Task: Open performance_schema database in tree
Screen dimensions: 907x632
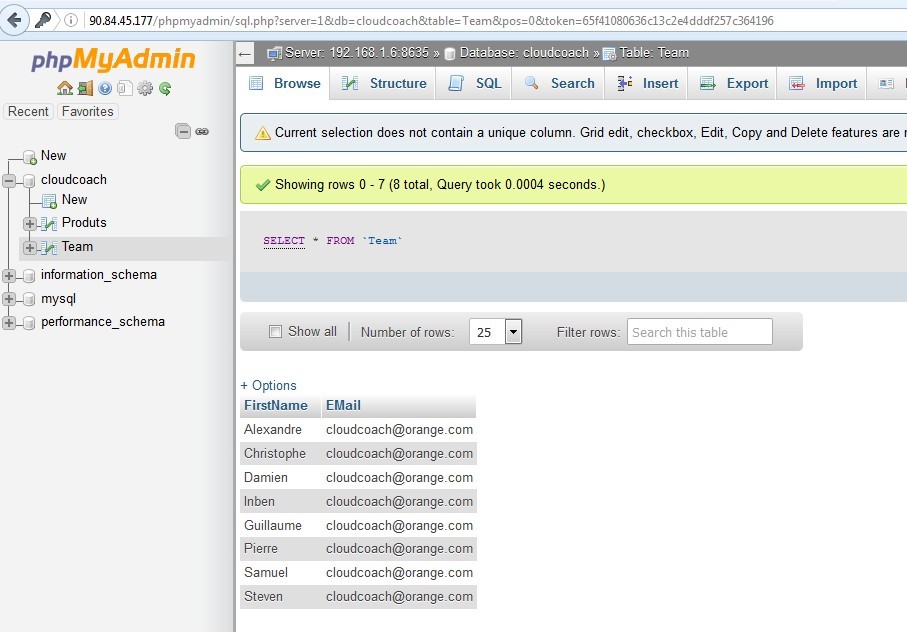Action: click(103, 321)
